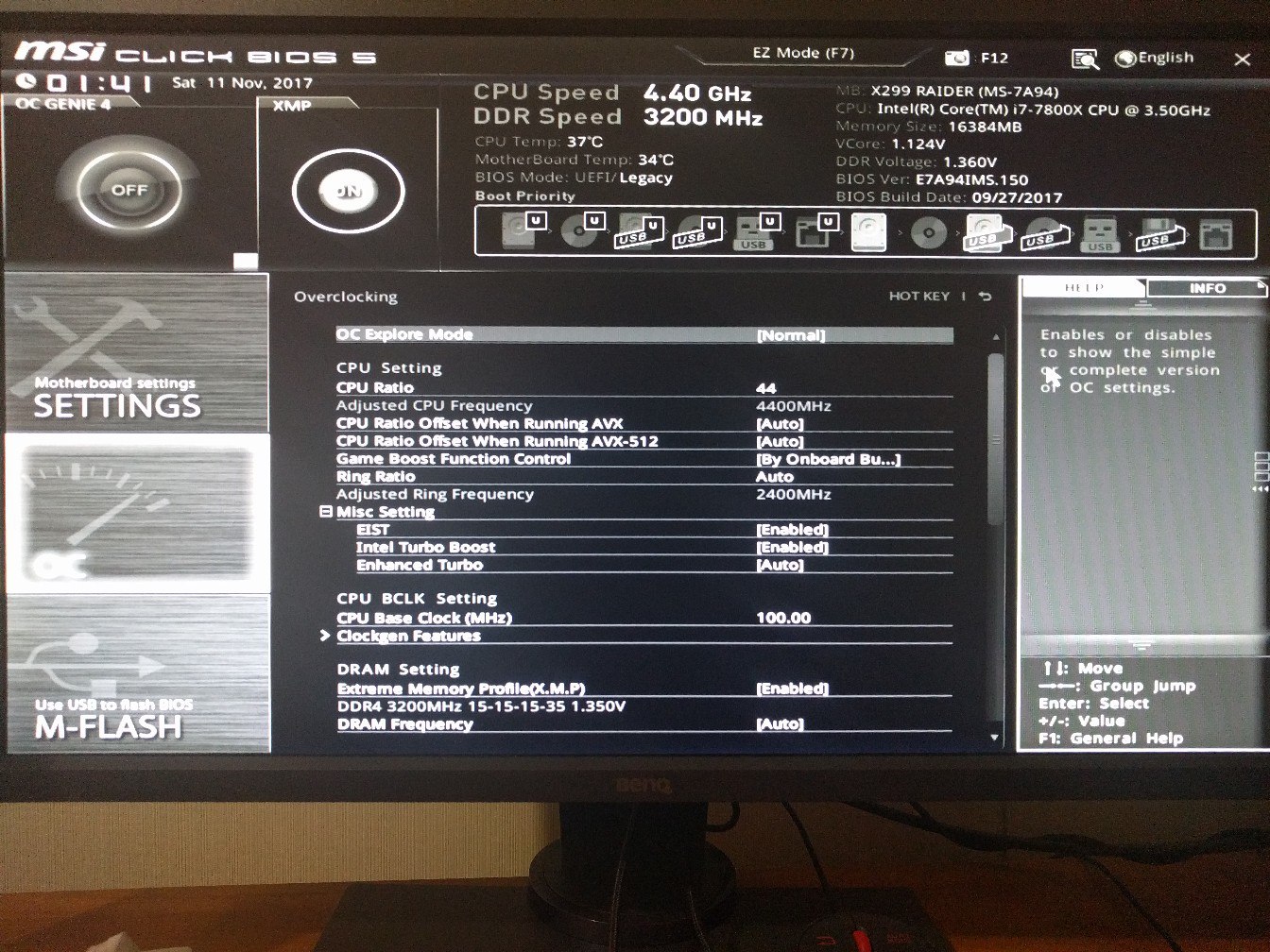Click the CPU Base Clock value 100.00
This screenshot has height=952, width=1270.
click(783, 618)
